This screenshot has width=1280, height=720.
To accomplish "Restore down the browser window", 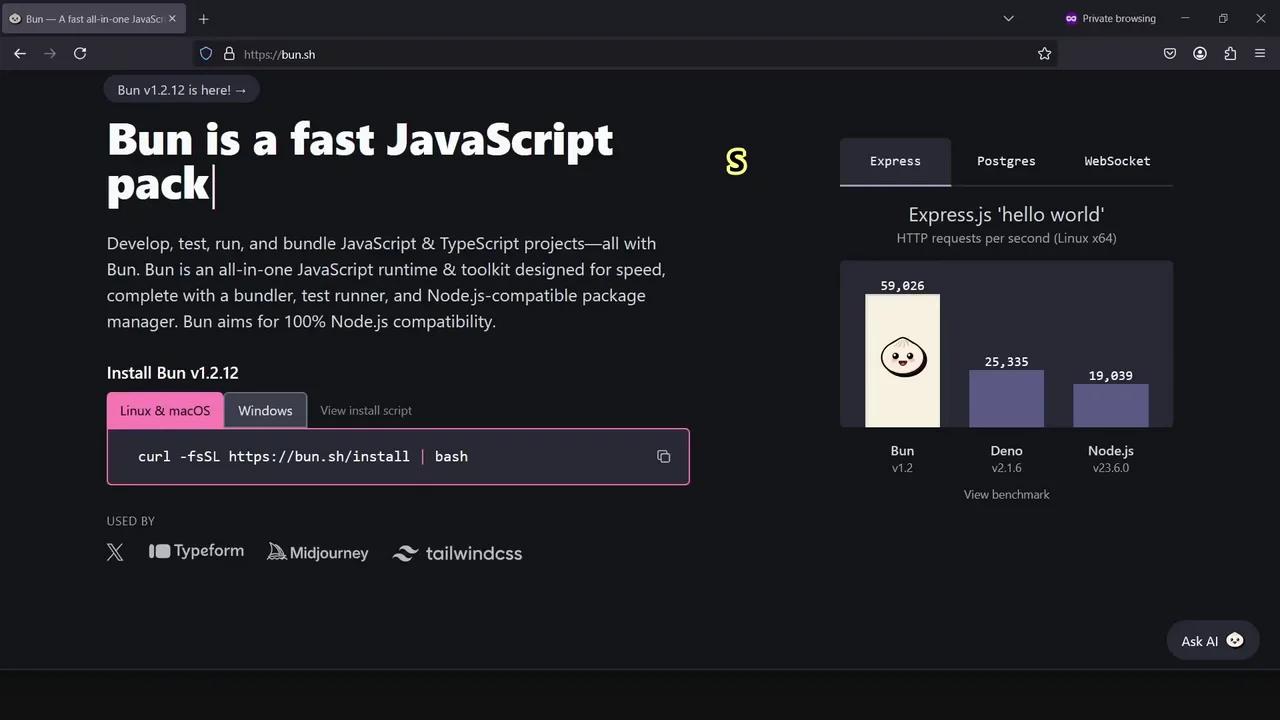I will (x=1223, y=19).
